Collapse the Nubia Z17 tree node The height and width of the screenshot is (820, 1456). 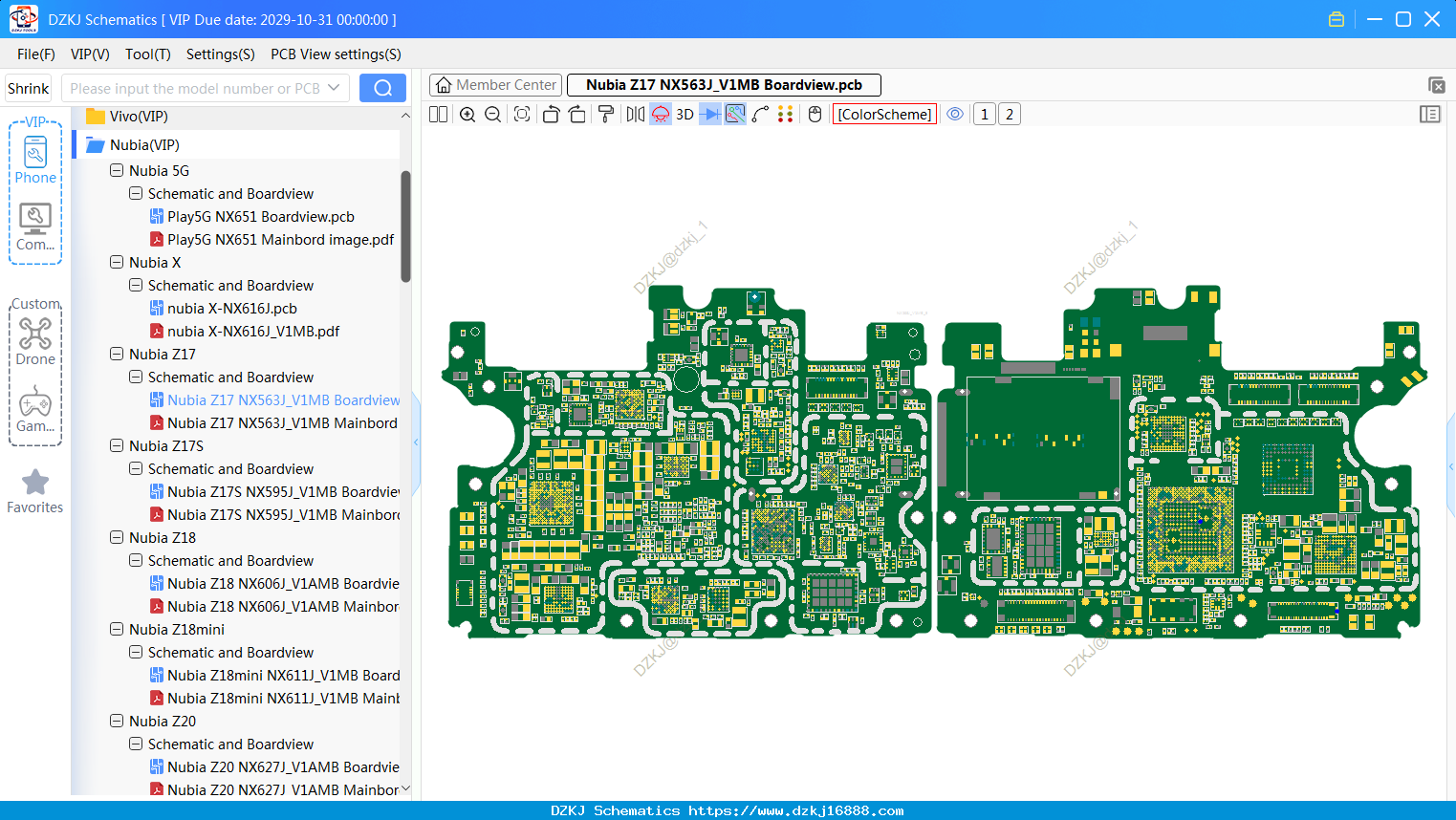[117, 354]
